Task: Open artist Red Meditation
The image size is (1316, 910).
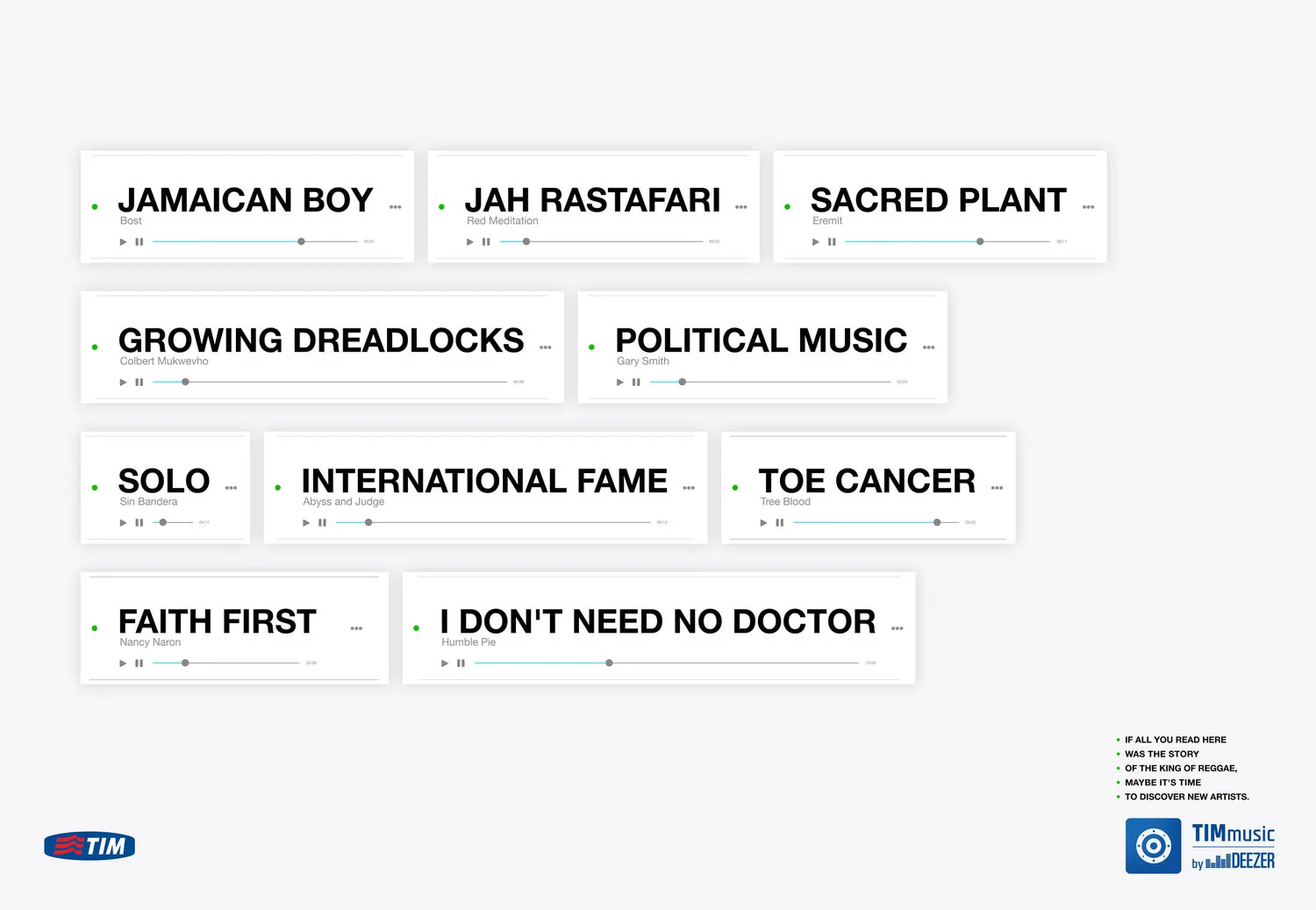Action: coord(503,221)
